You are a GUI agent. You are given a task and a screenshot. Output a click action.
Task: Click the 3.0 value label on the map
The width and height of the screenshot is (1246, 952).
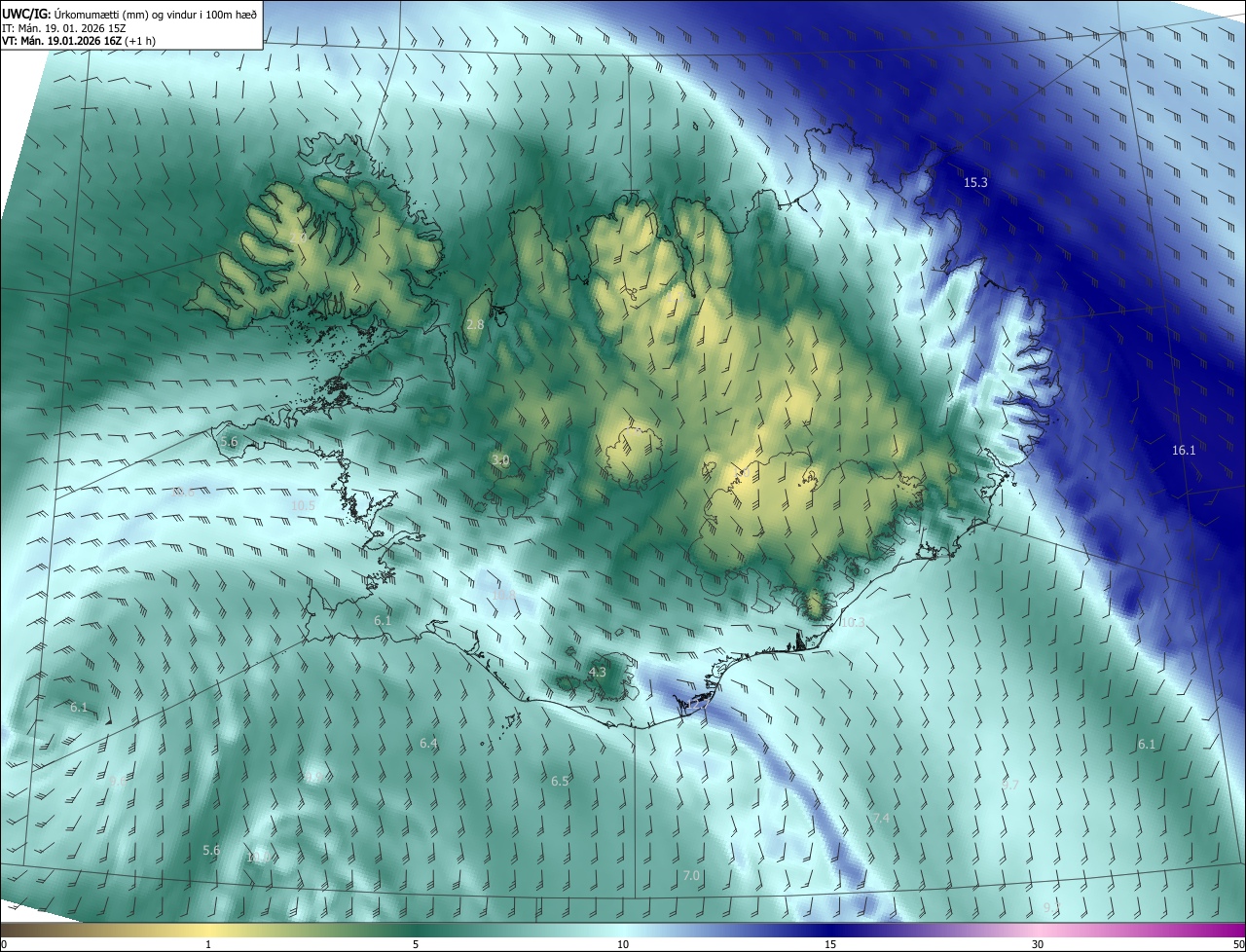coord(500,460)
